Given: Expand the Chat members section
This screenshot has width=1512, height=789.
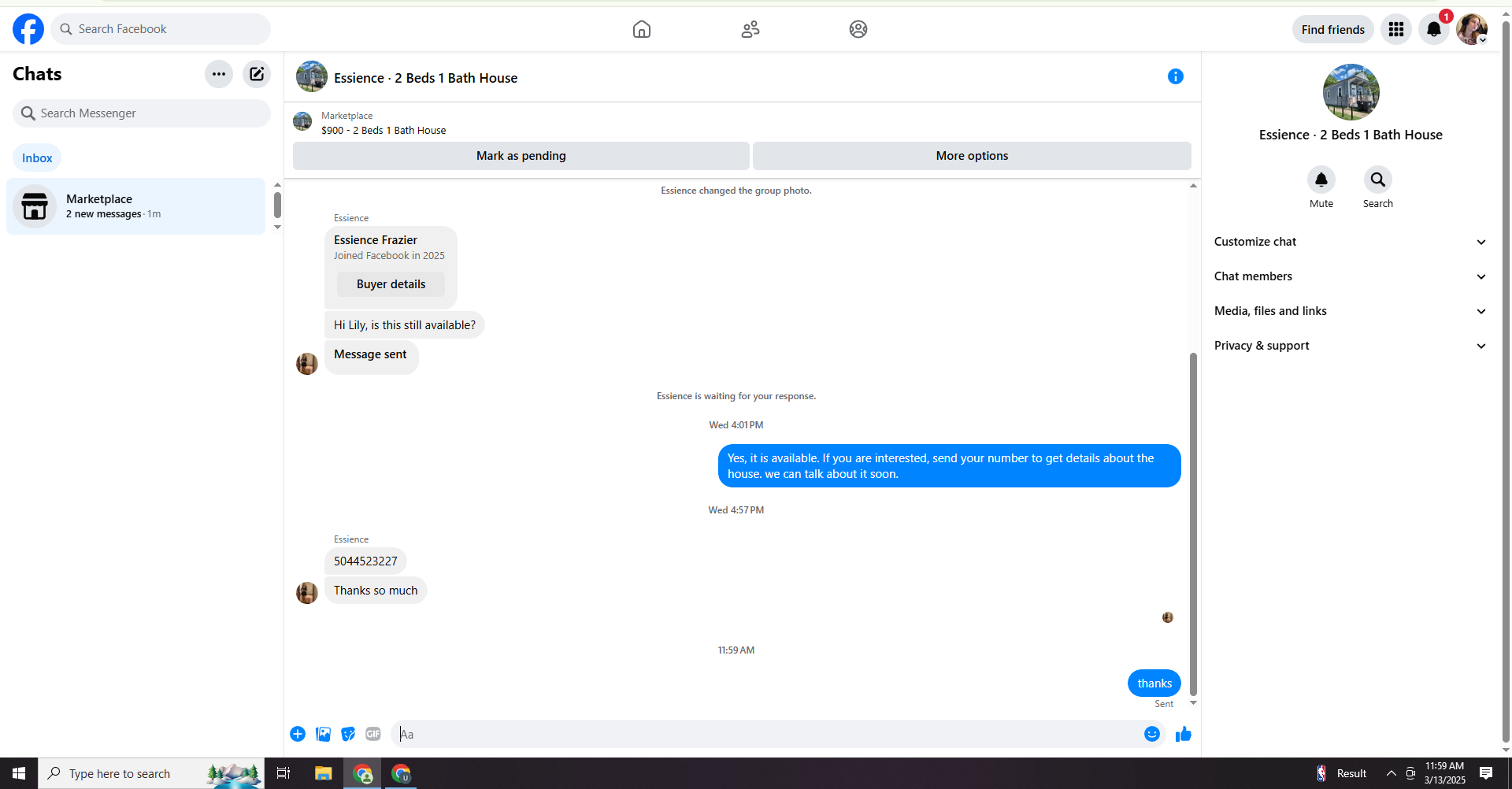Looking at the screenshot, I should [x=1351, y=276].
